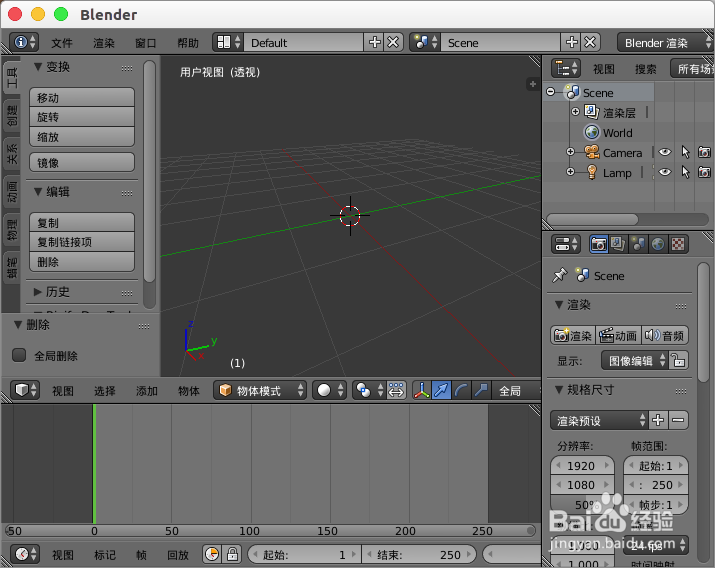Enable the 全局删除 checkbox
Image resolution: width=715 pixels, height=568 pixels.
pyautogui.click(x=19, y=355)
